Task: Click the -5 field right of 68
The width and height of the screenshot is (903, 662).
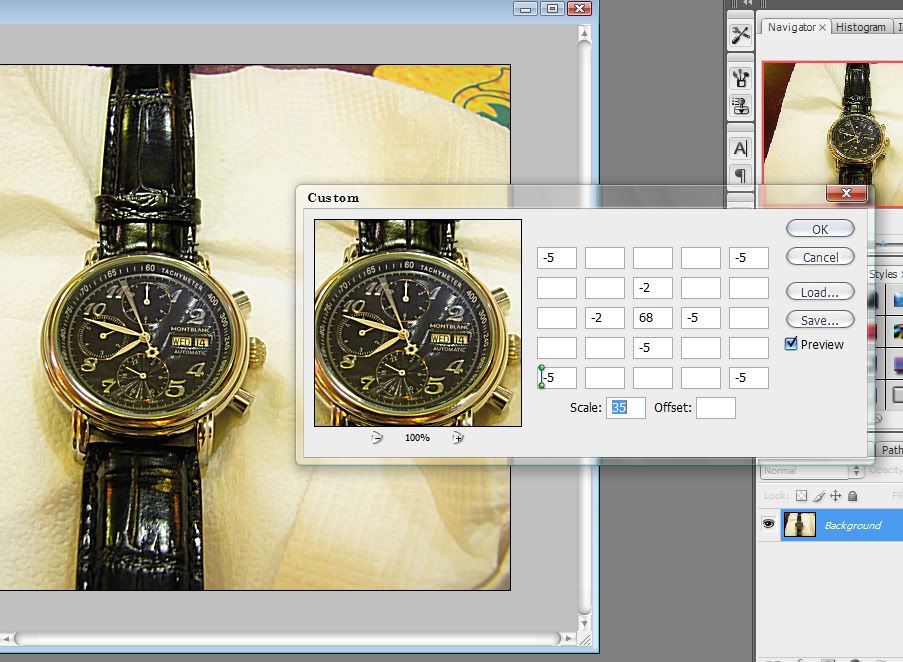Action: [701, 318]
